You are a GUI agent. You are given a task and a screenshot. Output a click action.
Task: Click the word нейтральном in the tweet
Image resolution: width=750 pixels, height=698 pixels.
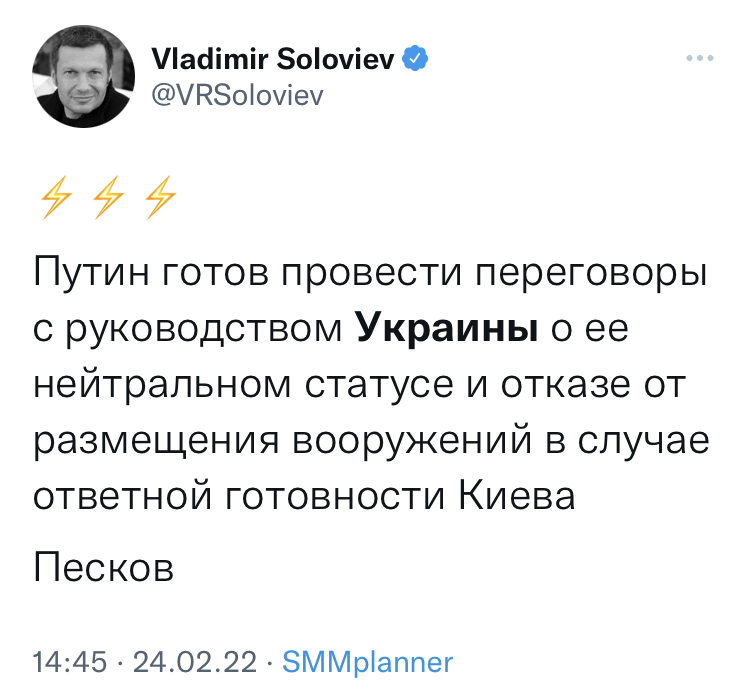(x=163, y=384)
